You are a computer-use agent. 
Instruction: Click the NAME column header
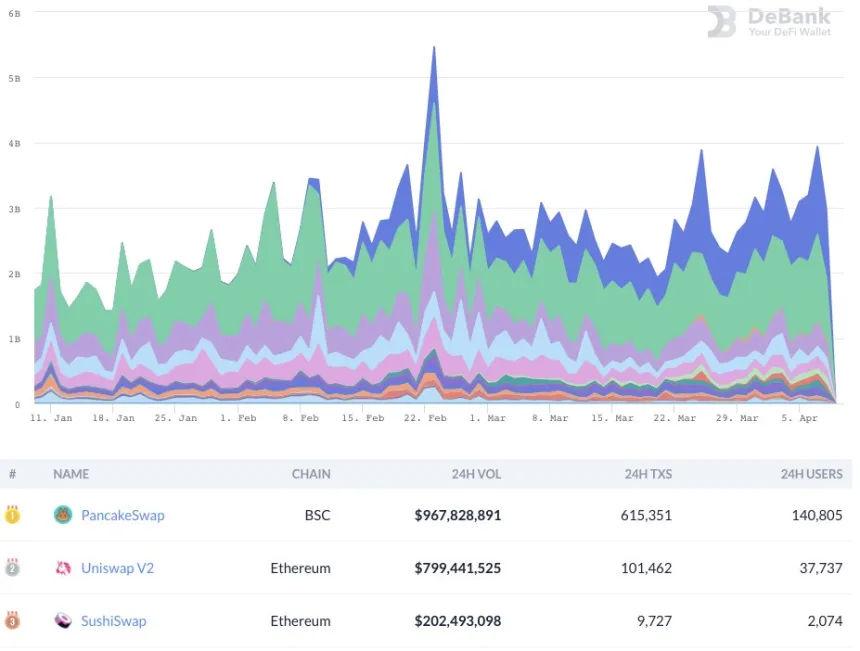[71, 474]
